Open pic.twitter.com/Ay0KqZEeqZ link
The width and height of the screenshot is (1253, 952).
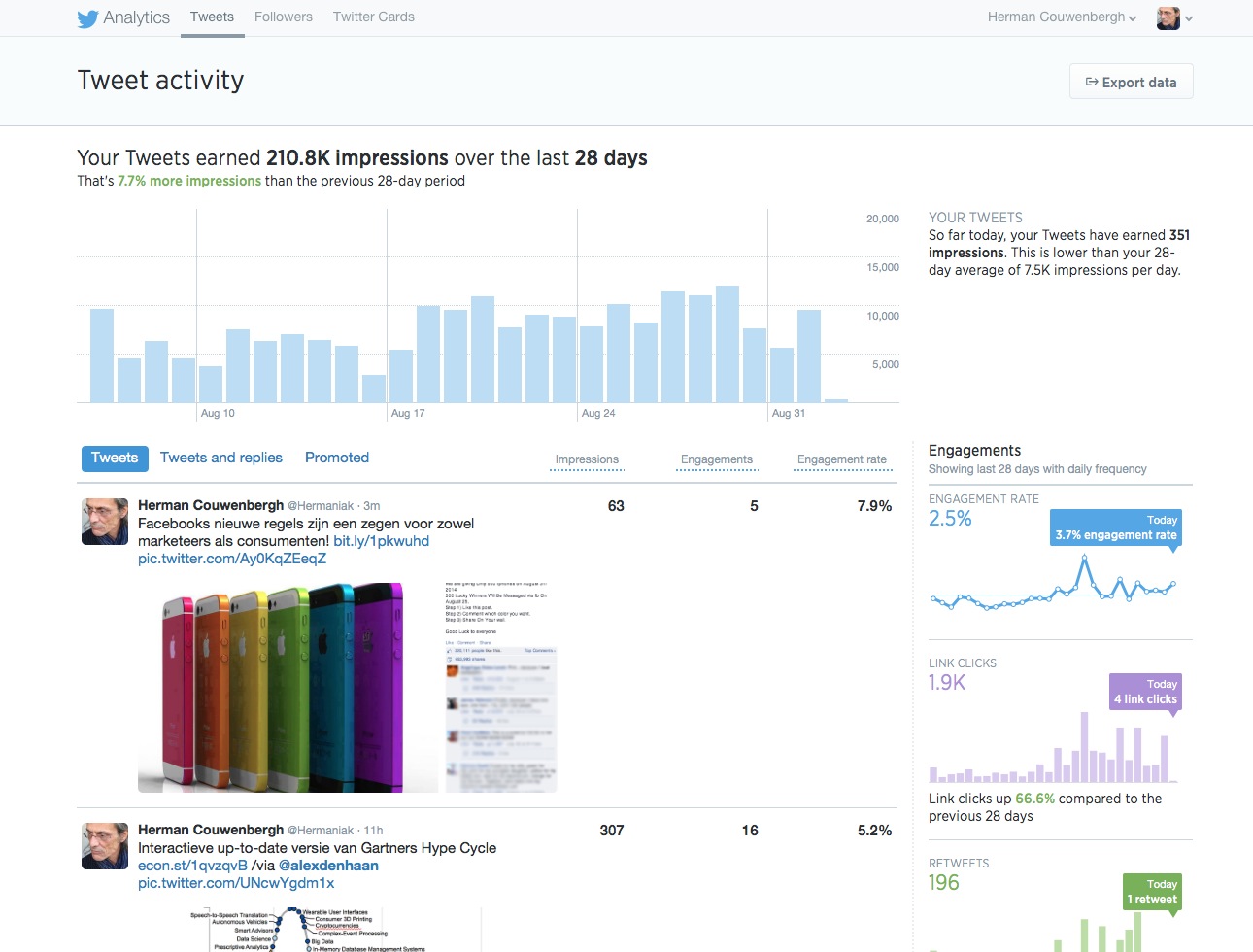pos(232,559)
